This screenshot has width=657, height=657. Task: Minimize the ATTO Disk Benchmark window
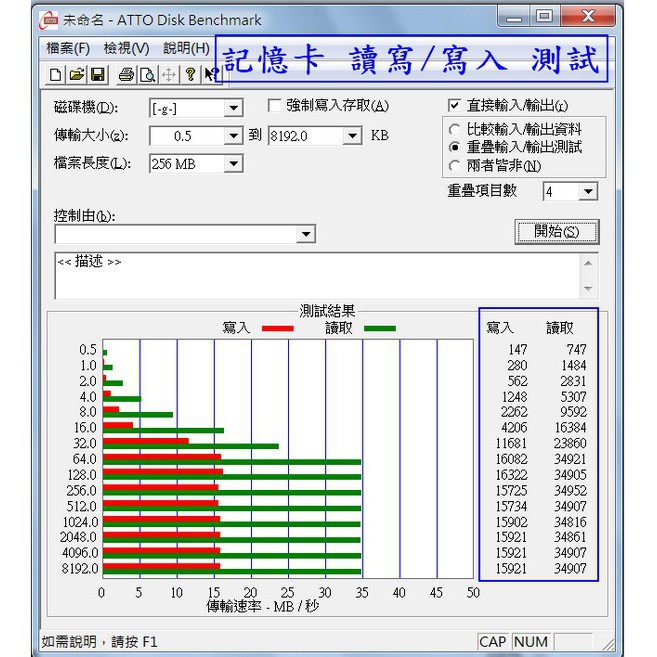(513, 17)
